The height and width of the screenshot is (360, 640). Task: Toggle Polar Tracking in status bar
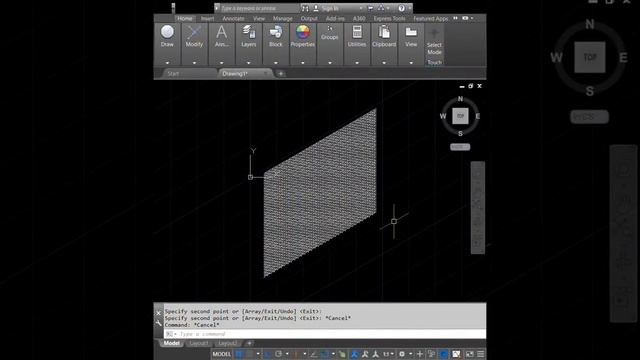click(x=278, y=354)
